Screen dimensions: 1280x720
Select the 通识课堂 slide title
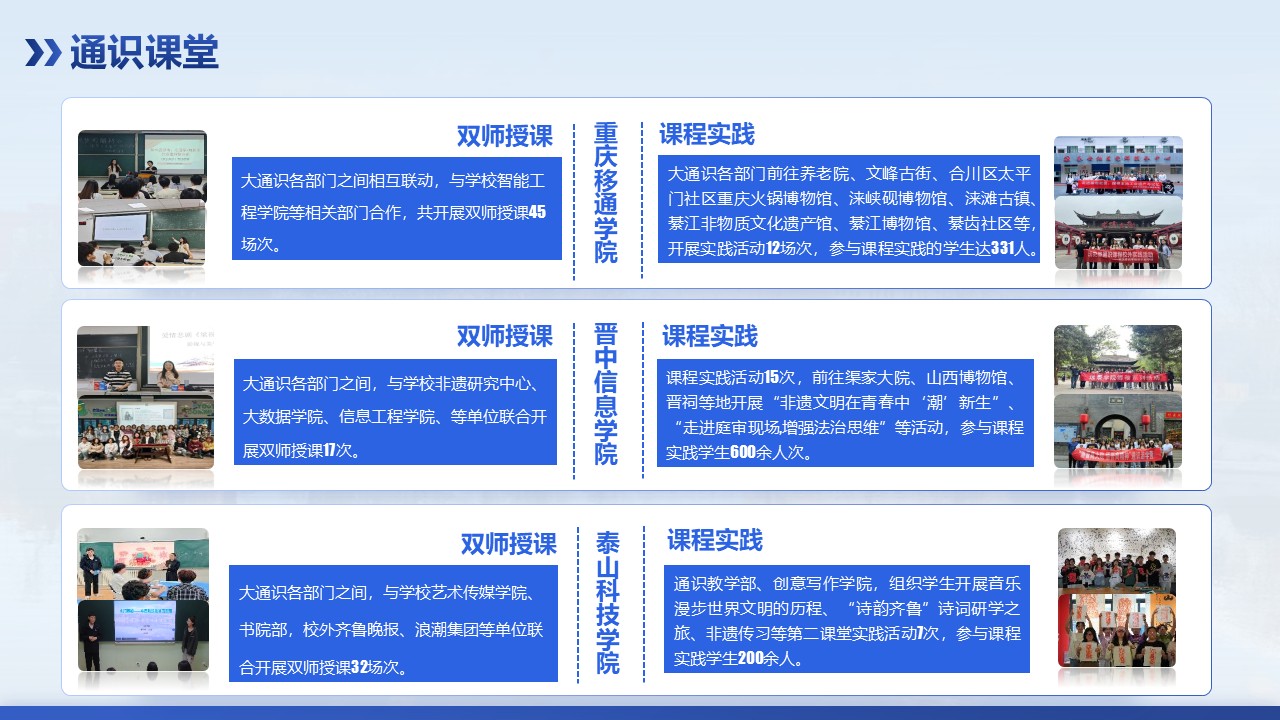144,53
